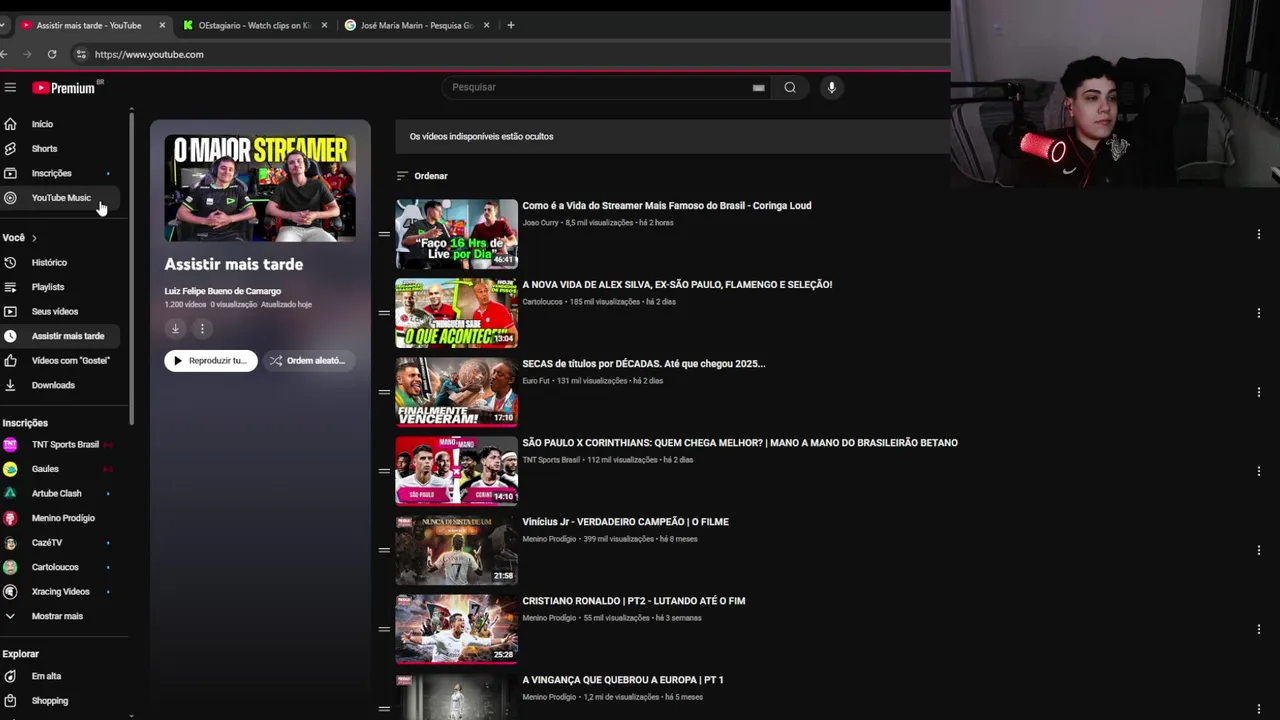The height and width of the screenshot is (720, 1280).
Task: Activate voice search microphone icon
Action: pyautogui.click(x=831, y=87)
